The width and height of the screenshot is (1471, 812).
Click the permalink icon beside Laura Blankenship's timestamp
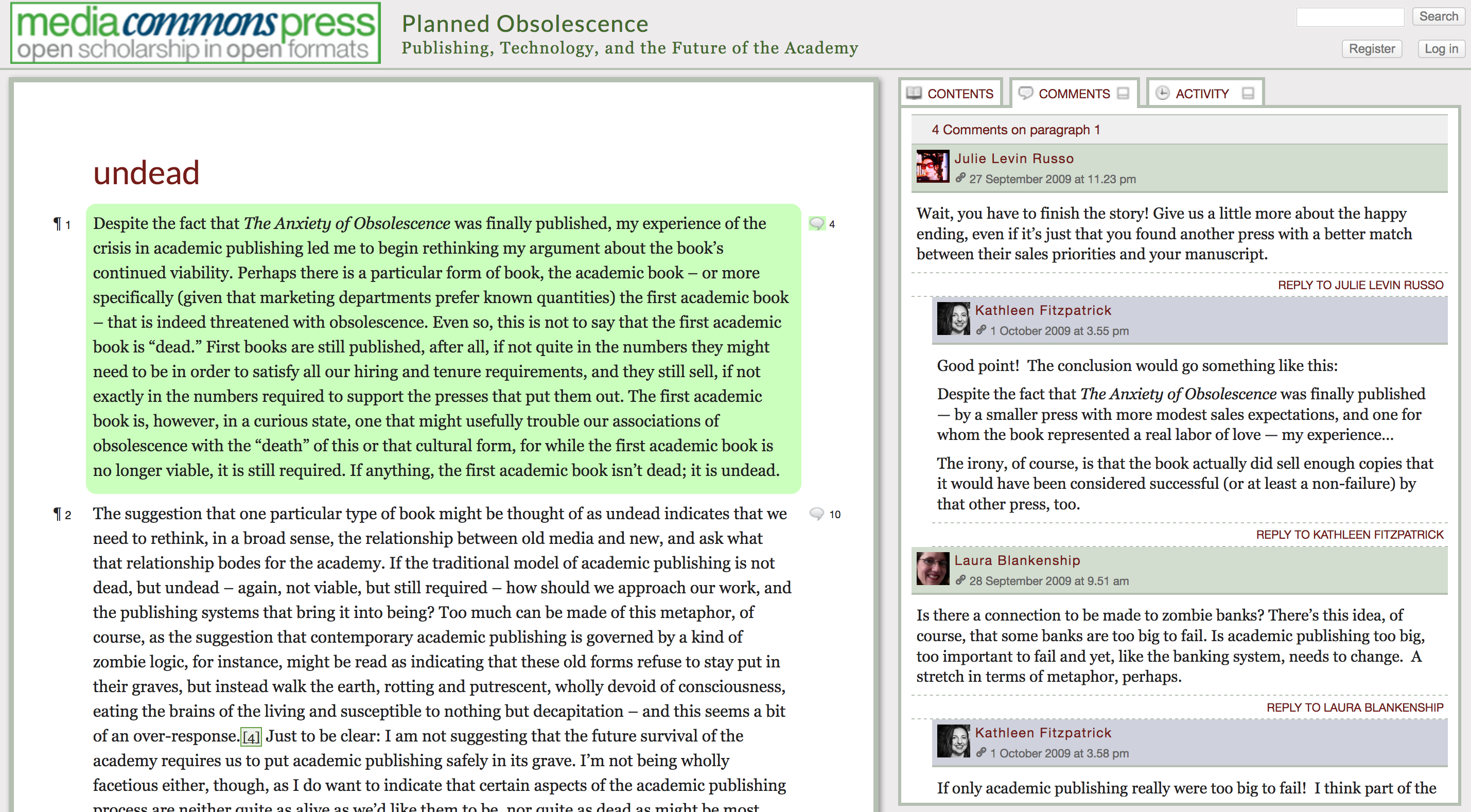(960, 581)
